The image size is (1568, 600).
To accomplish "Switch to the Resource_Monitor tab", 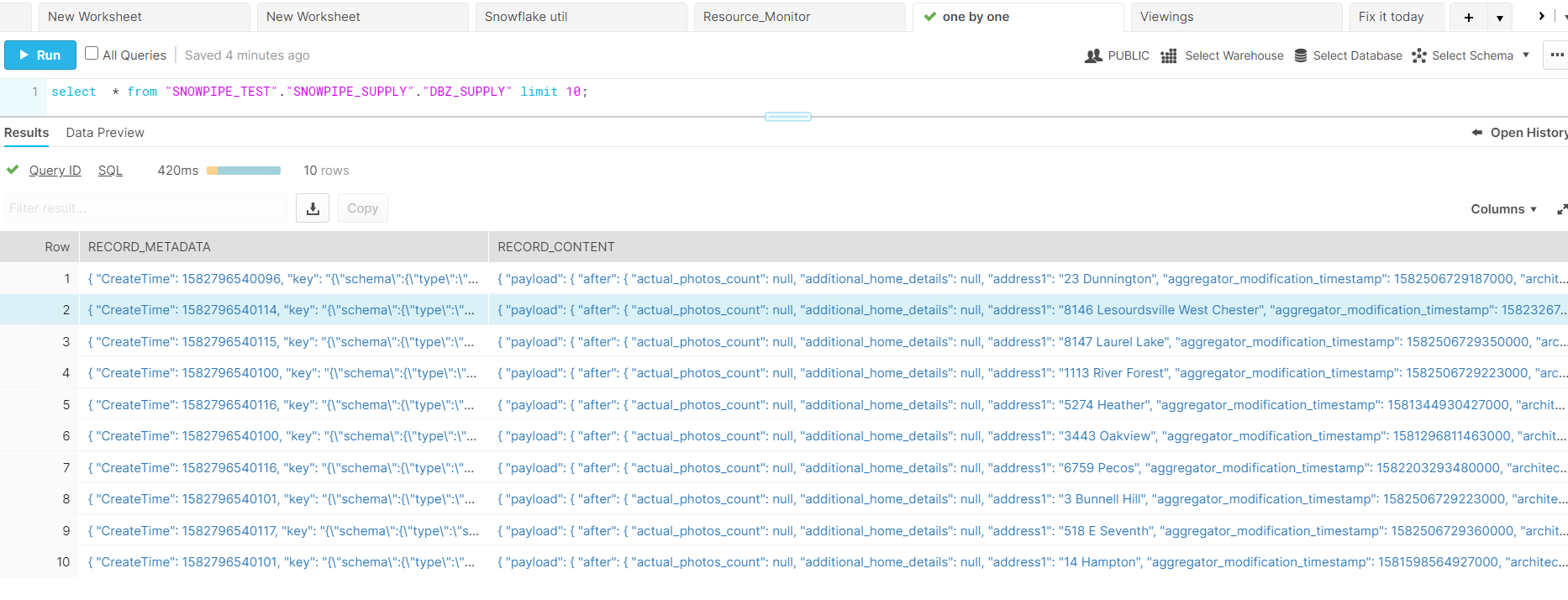I will click(800, 17).
